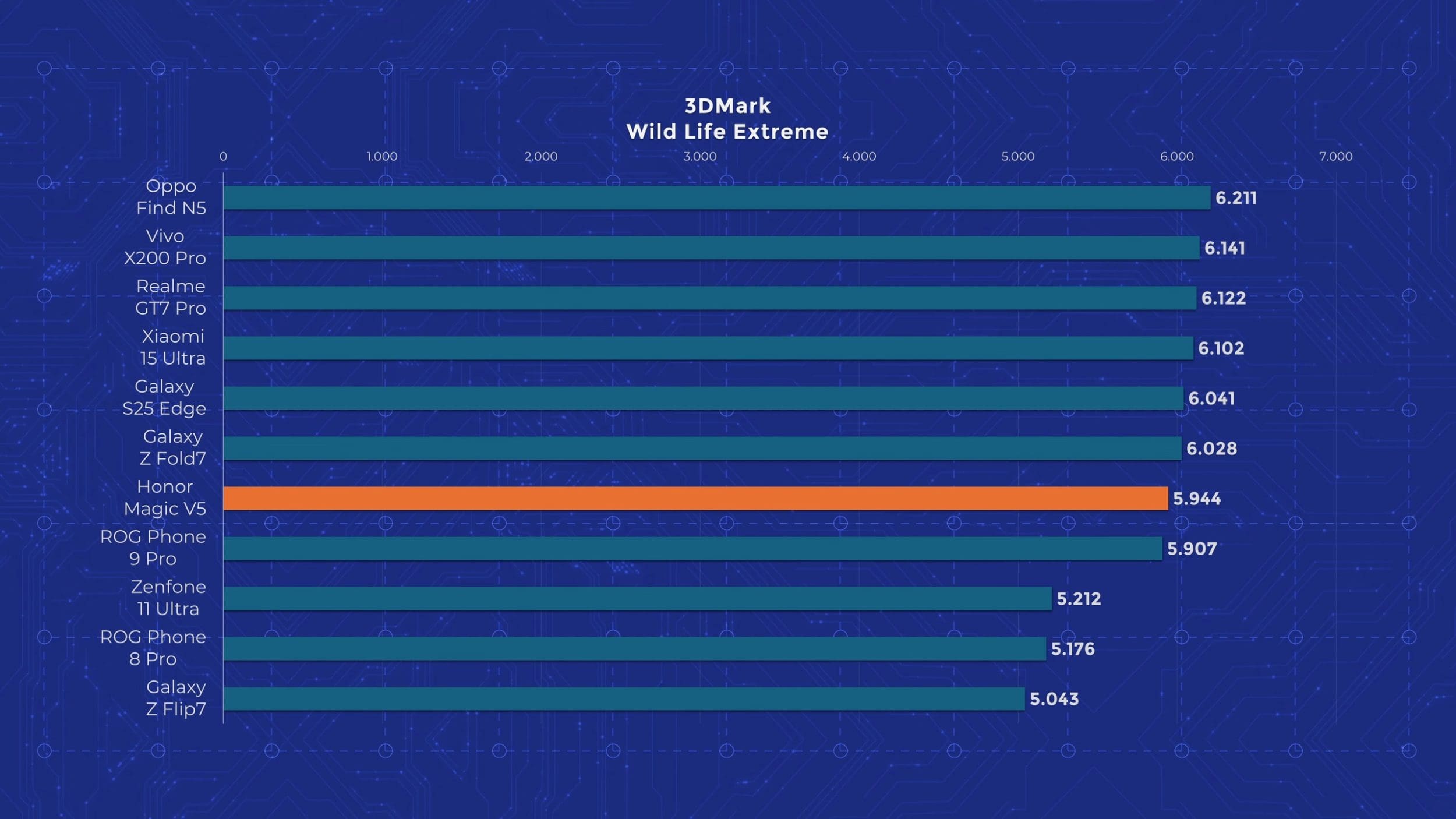Click the orange Honor Magic V5 bar

pyautogui.click(x=695, y=499)
